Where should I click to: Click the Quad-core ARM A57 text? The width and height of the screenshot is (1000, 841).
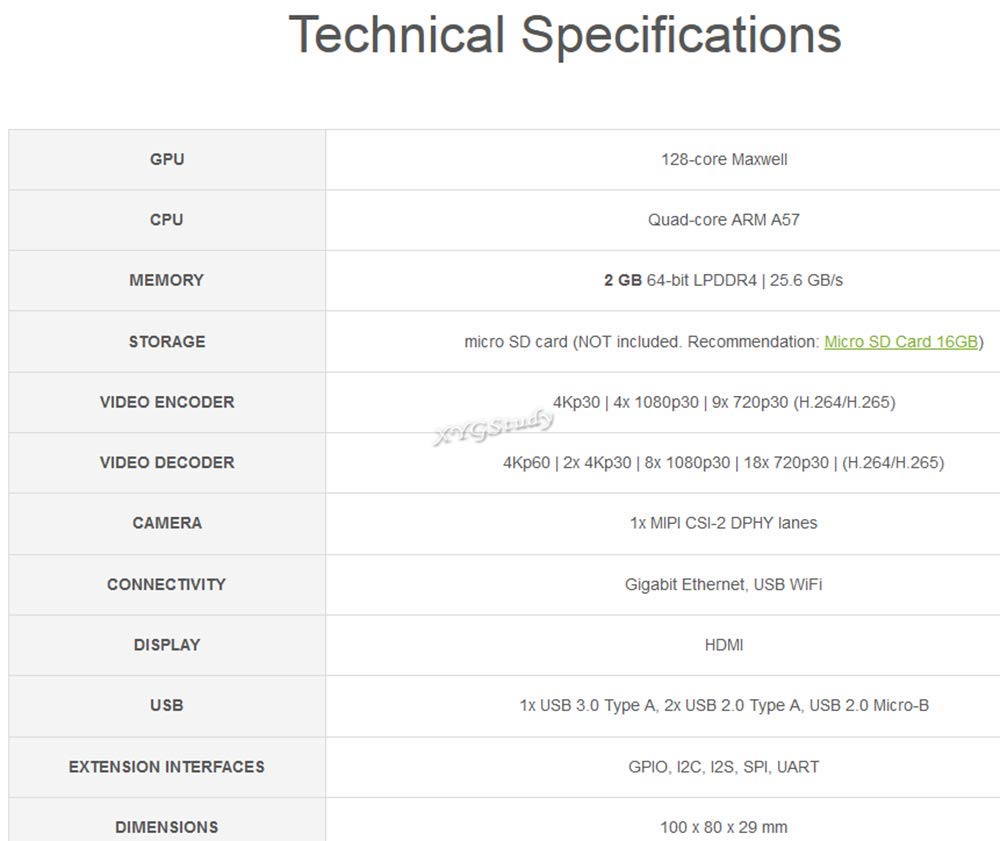pos(724,220)
